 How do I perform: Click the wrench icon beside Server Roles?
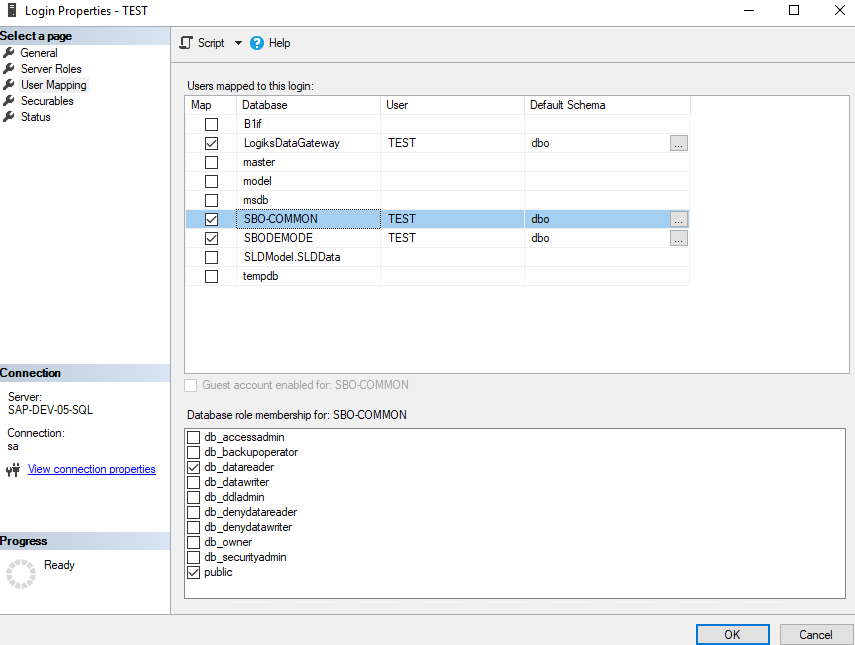coord(10,69)
